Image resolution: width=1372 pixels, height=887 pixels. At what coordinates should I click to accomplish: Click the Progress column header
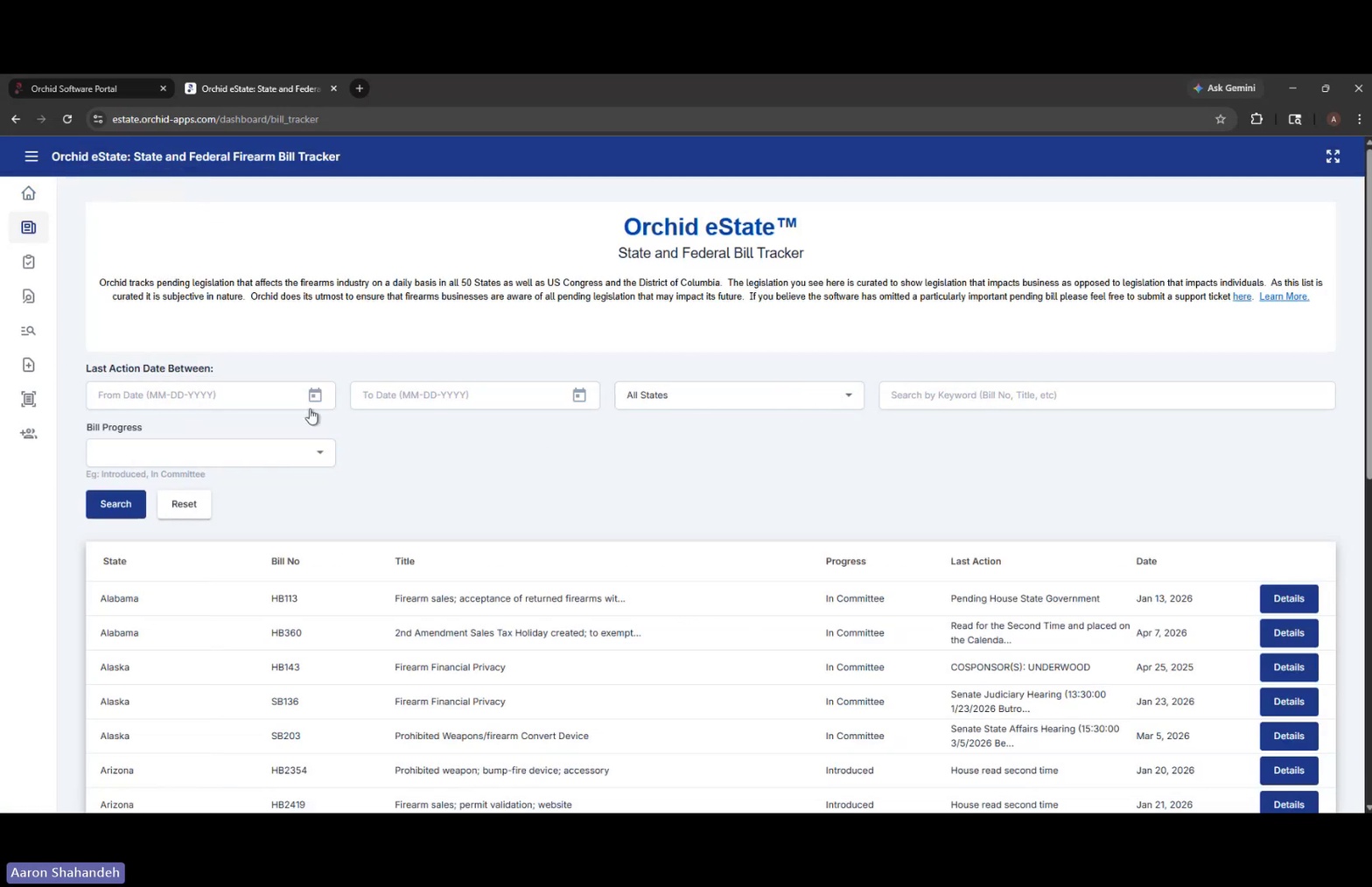click(845, 562)
